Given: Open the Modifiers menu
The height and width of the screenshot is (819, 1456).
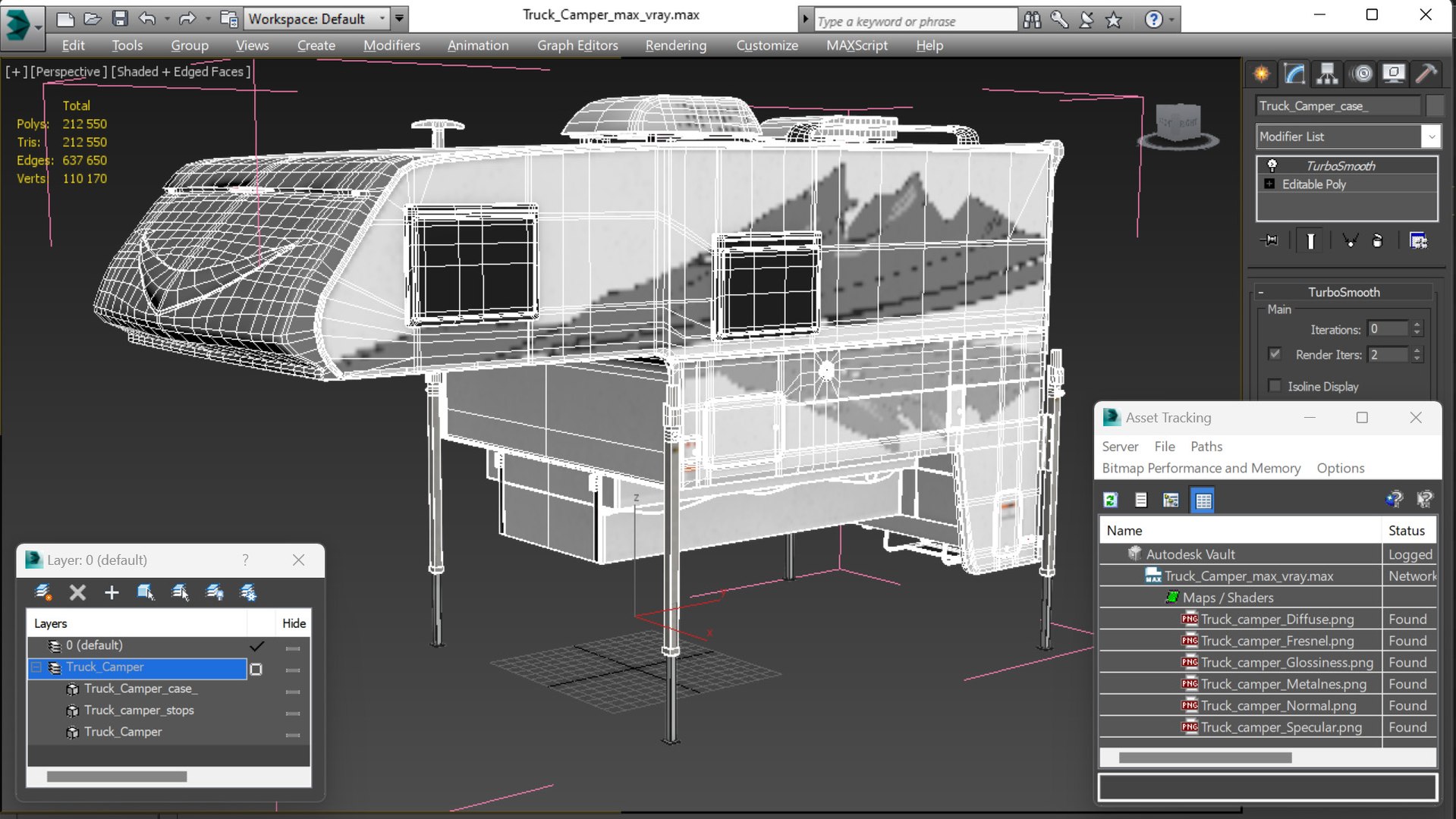Looking at the screenshot, I should click(392, 45).
